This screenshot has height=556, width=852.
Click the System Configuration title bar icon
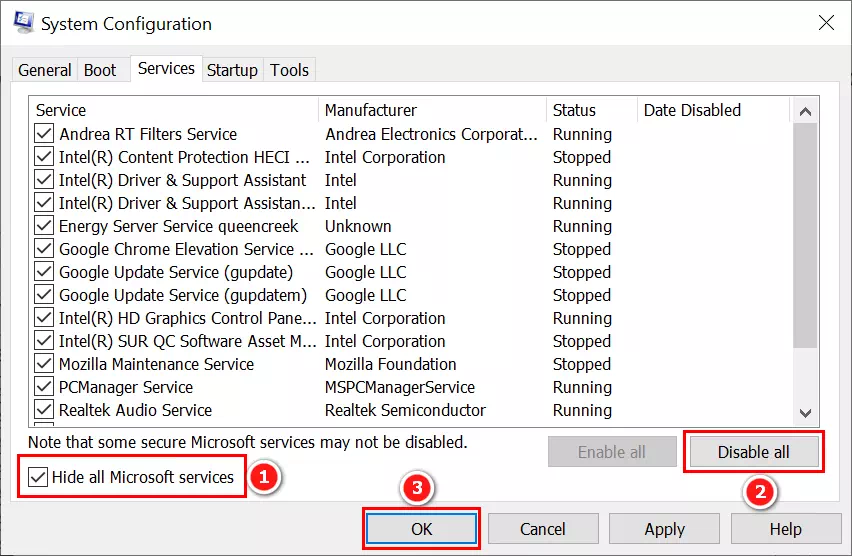(x=24, y=23)
